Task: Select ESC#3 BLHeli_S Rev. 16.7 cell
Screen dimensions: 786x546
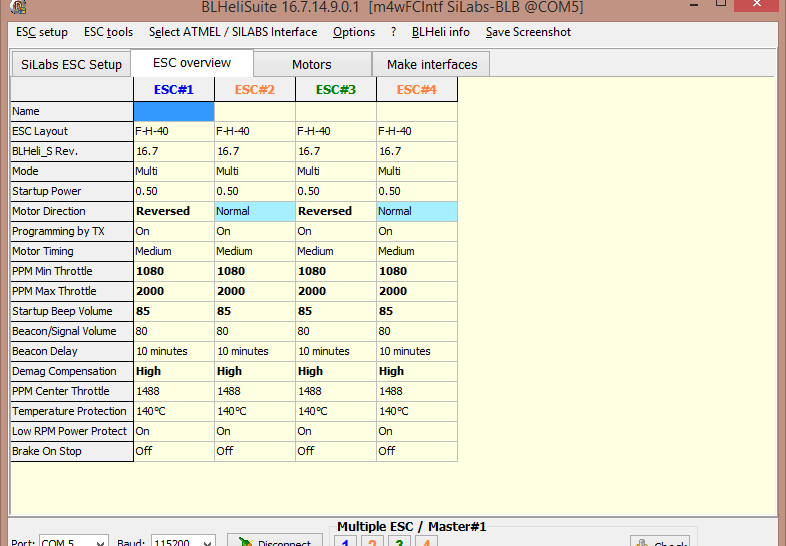Action: (x=336, y=151)
